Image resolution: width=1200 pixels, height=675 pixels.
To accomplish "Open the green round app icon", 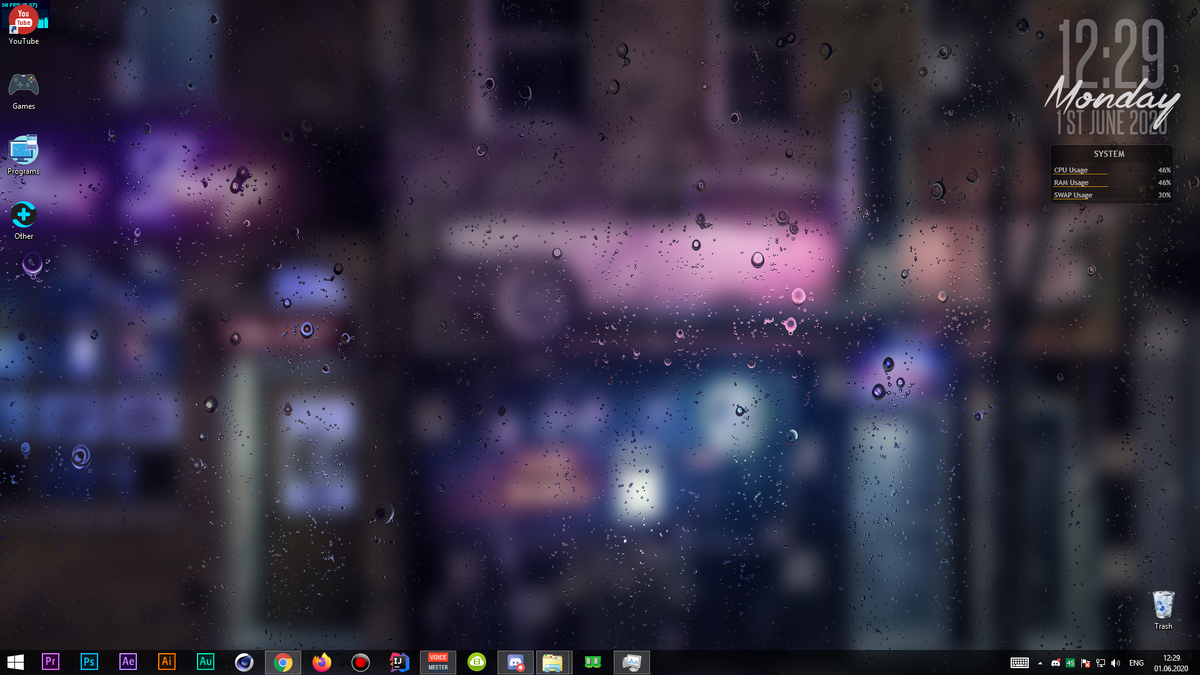I will [477, 662].
